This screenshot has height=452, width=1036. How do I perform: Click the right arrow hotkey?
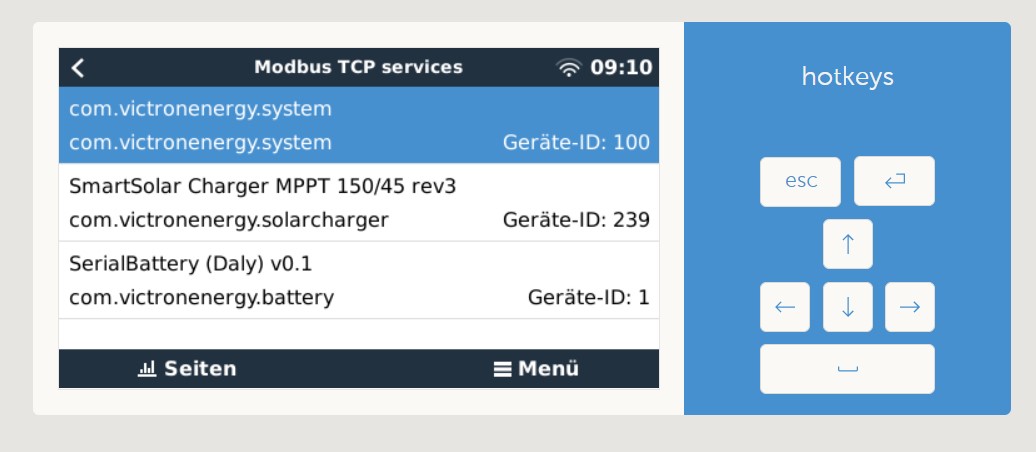(x=910, y=307)
